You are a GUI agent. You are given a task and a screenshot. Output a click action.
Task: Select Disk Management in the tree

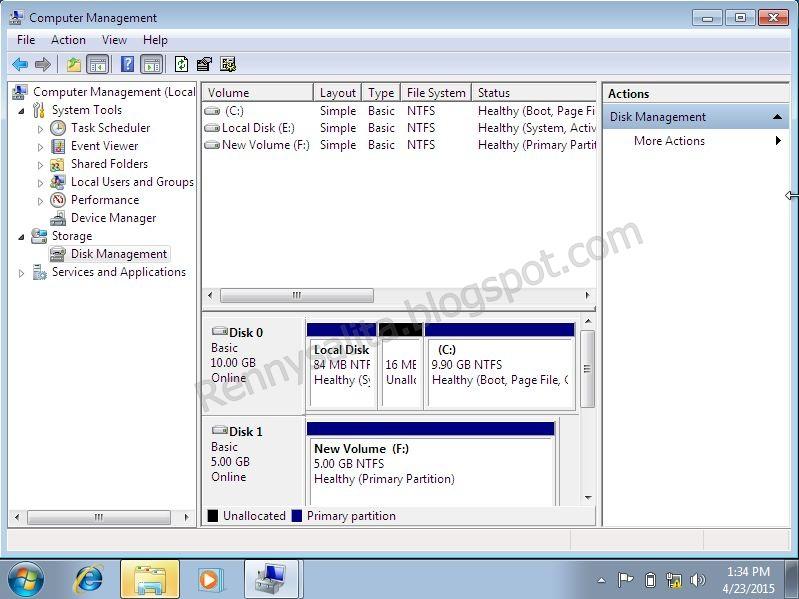pyautogui.click(x=119, y=254)
